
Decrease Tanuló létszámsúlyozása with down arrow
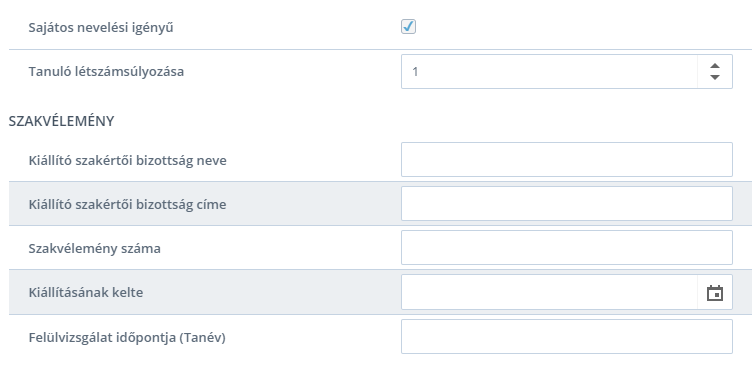(x=715, y=77)
